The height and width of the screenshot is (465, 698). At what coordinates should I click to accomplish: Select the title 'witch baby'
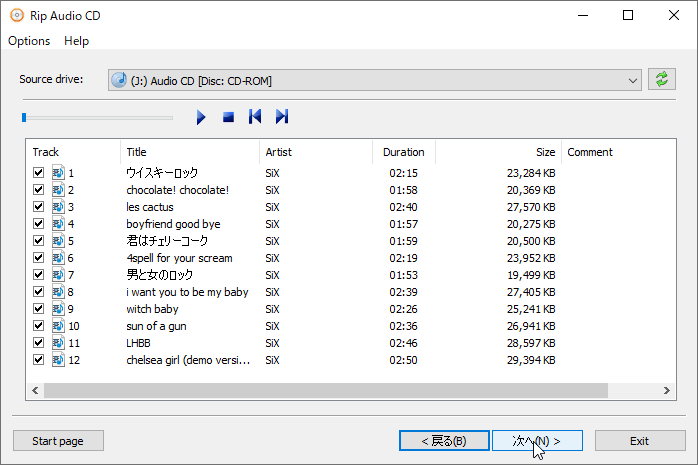coord(152,309)
